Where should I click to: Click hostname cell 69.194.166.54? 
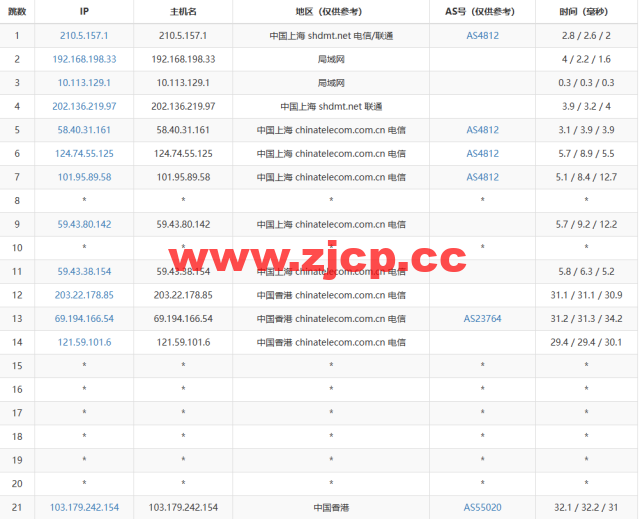pyautogui.click(x=183, y=319)
